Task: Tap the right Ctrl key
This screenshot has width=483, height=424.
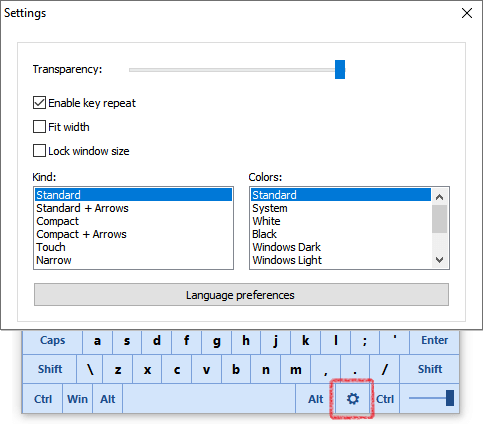Action: click(385, 399)
